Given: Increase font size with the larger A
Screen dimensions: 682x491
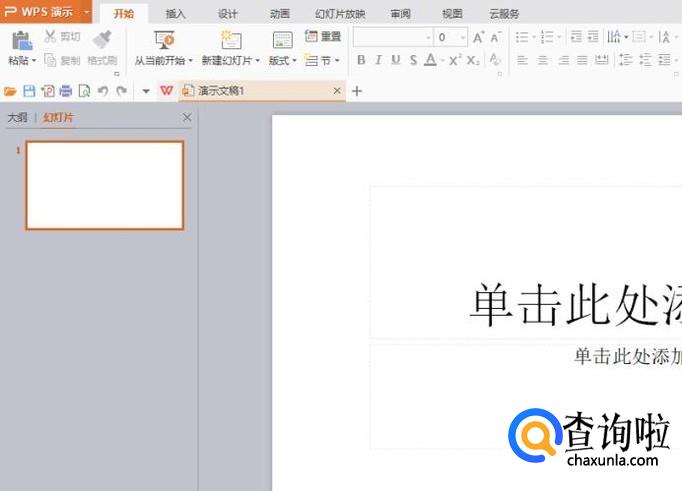Looking at the screenshot, I should 478,37.
